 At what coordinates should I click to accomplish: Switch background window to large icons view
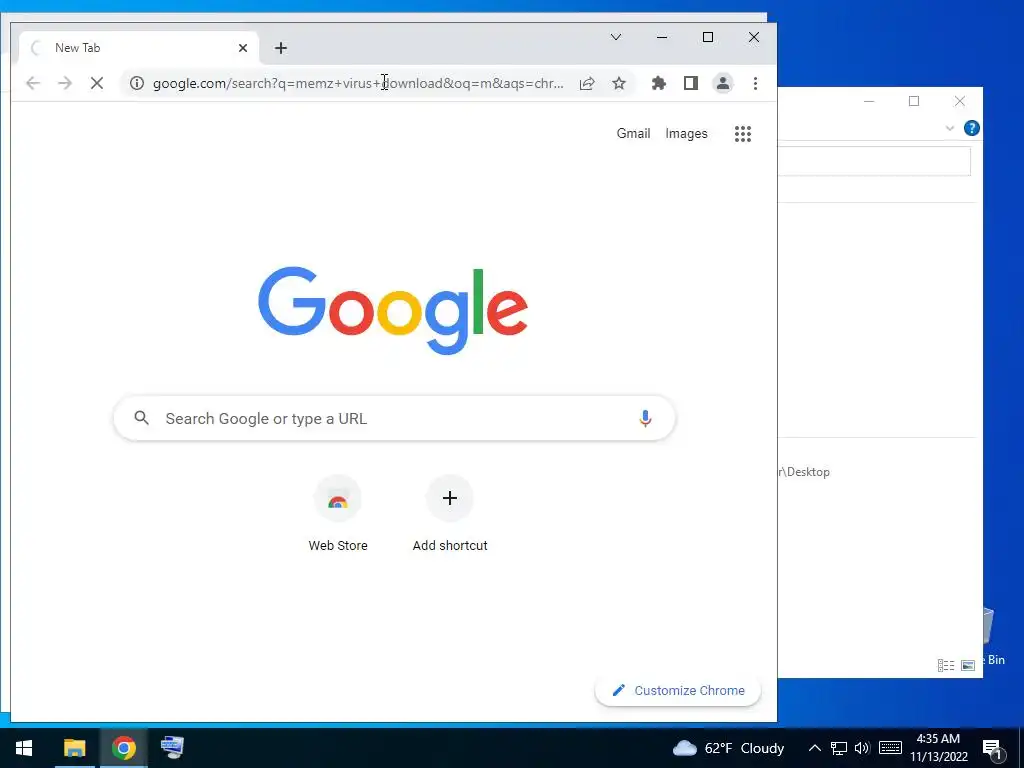[x=968, y=665]
